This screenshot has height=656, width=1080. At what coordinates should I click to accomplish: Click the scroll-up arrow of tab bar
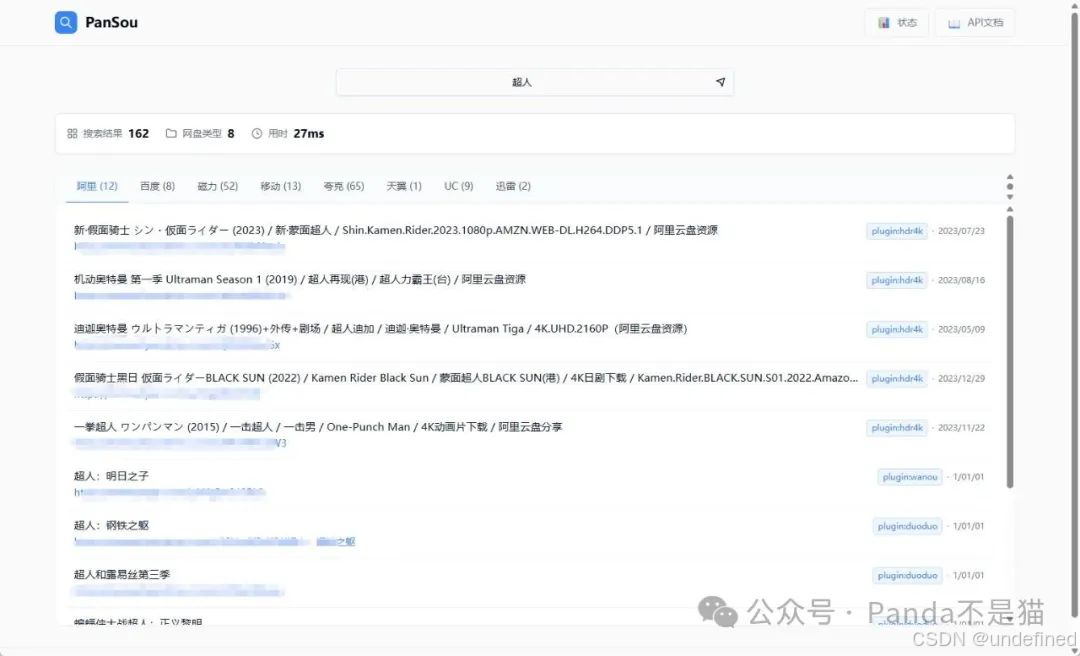(1010, 177)
